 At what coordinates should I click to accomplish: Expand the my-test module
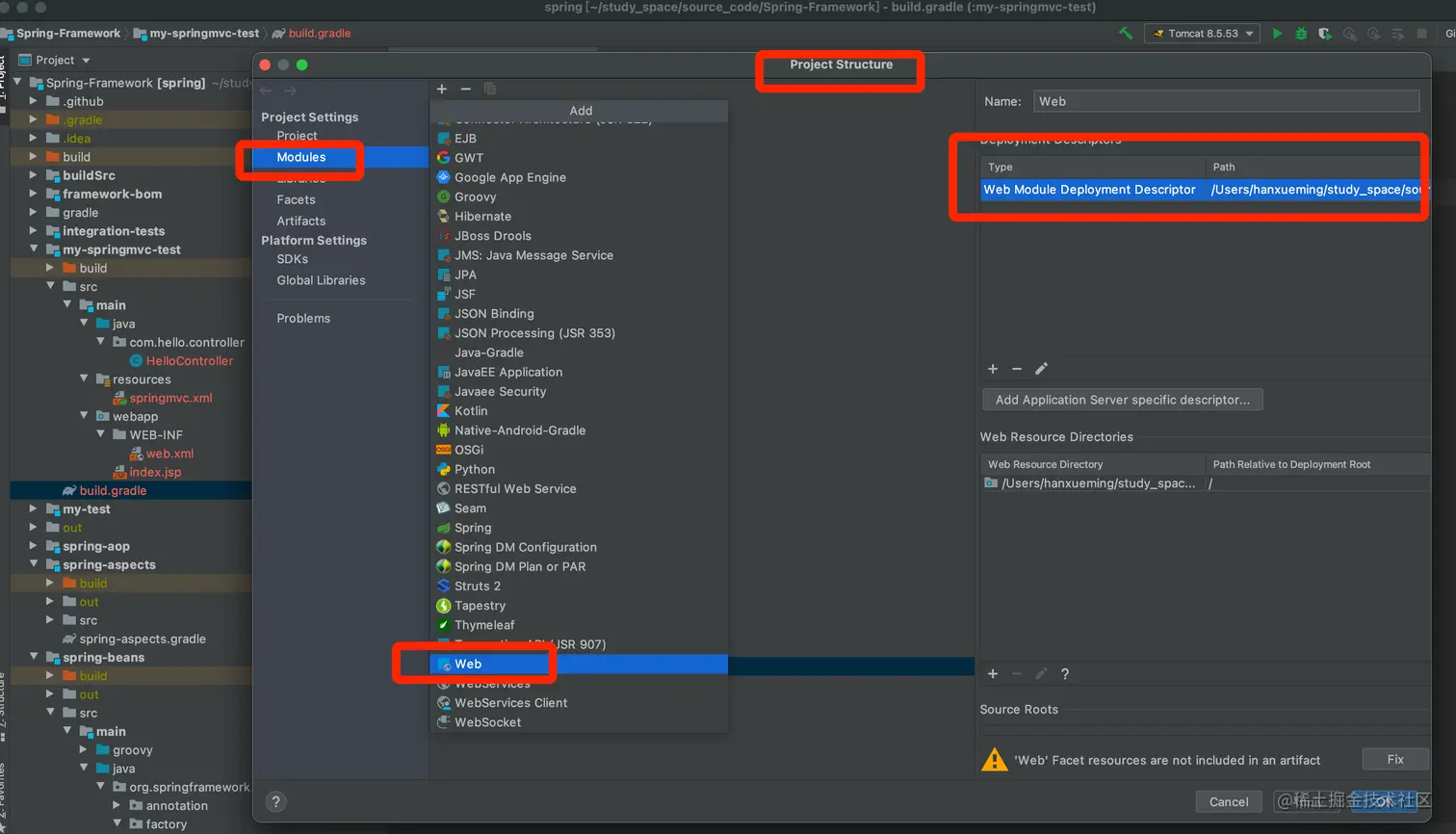[x=35, y=509]
